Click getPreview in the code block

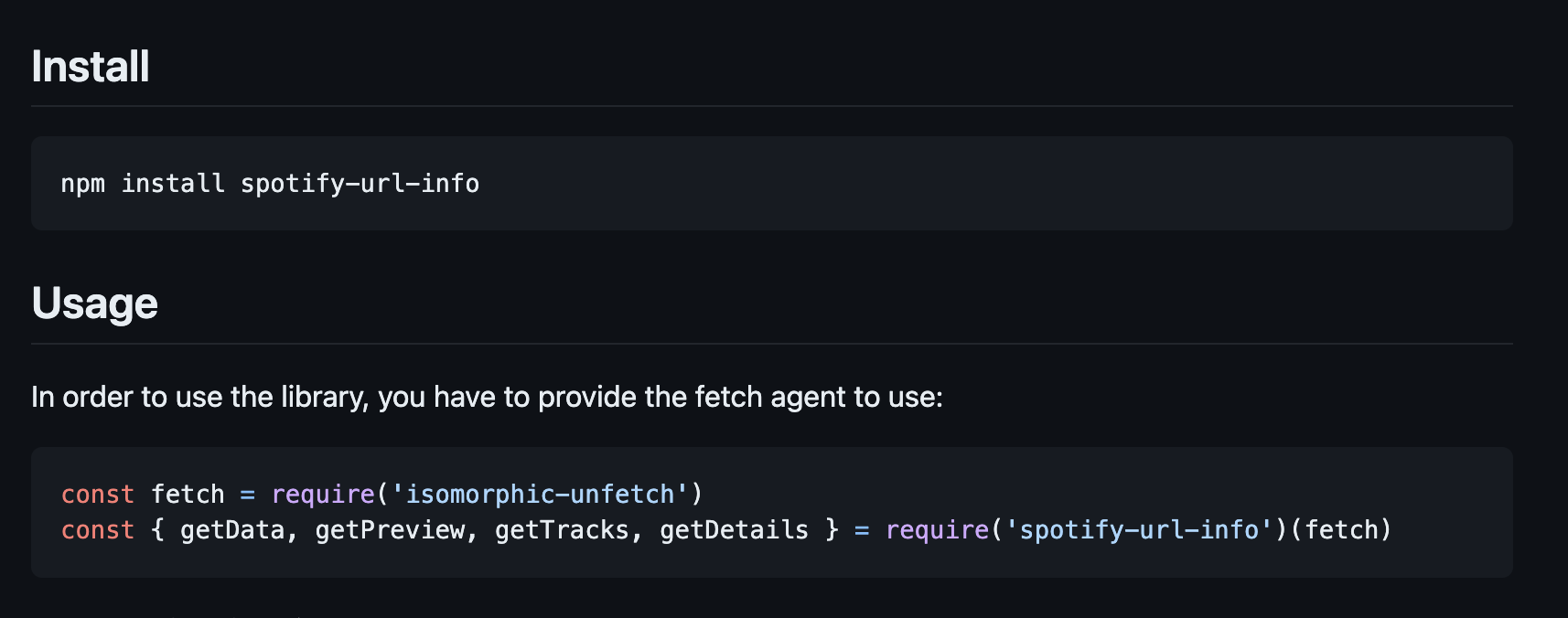tap(390, 530)
